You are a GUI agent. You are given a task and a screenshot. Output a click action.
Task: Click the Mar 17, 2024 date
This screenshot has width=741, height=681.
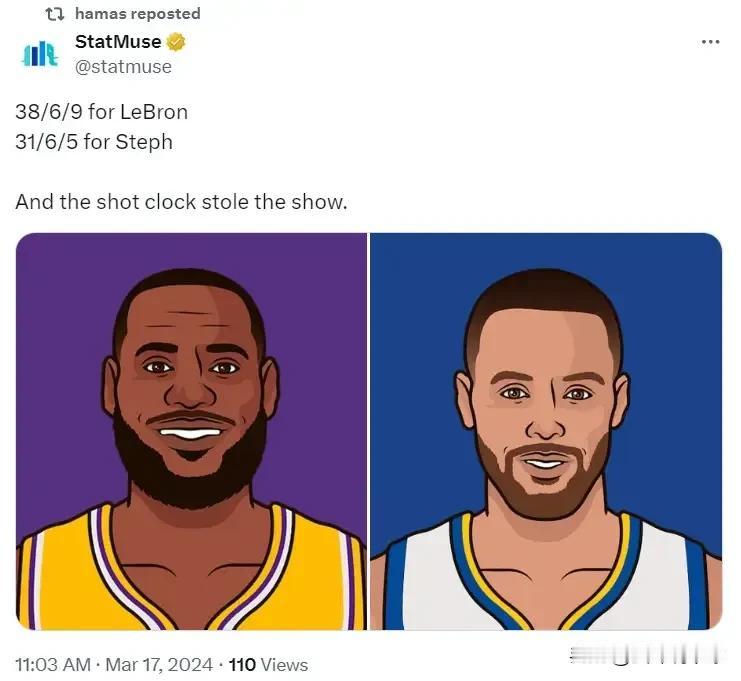click(159, 665)
